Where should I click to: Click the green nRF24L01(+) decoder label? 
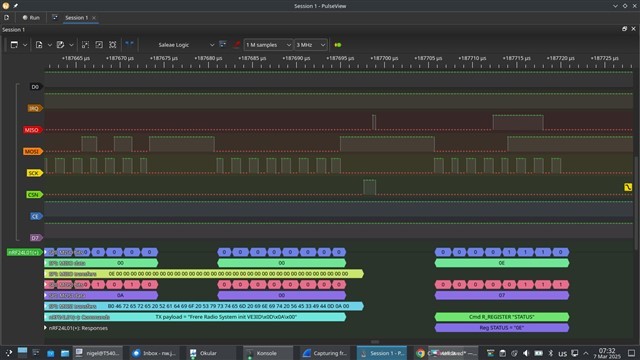[24, 252]
